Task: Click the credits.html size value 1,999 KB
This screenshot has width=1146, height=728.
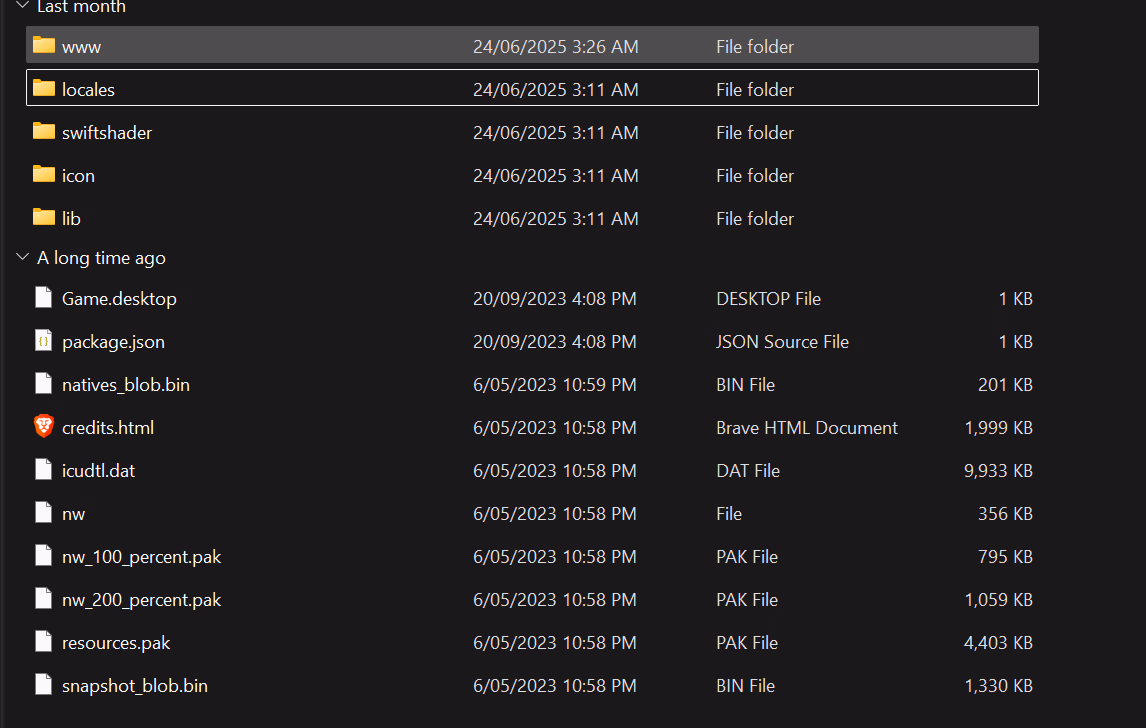Action: (998, 428)
